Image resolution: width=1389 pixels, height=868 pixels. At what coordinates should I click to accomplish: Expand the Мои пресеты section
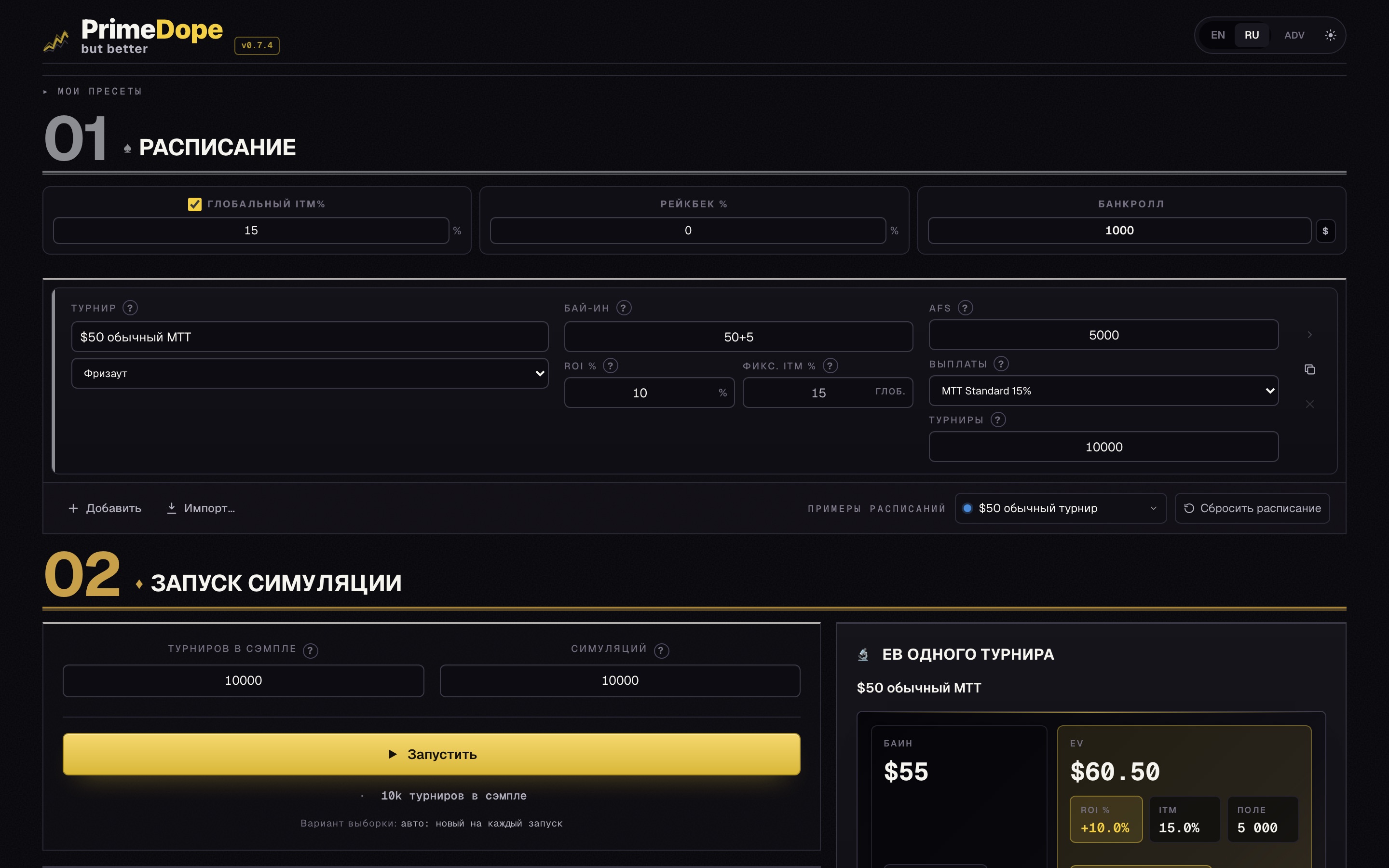94,91
